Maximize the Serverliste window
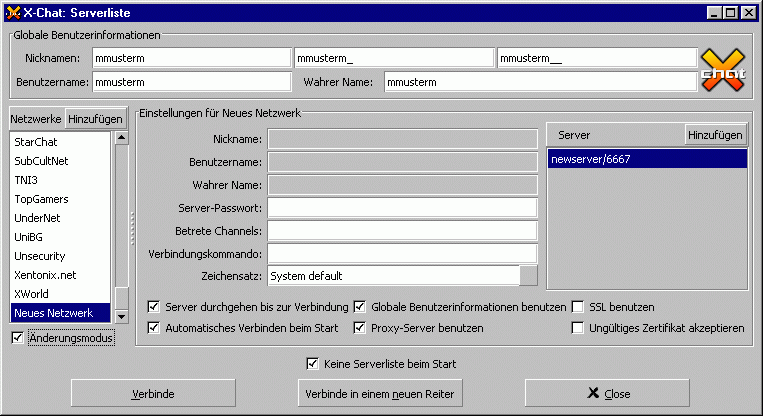763x416 pixels. [730, 13]
